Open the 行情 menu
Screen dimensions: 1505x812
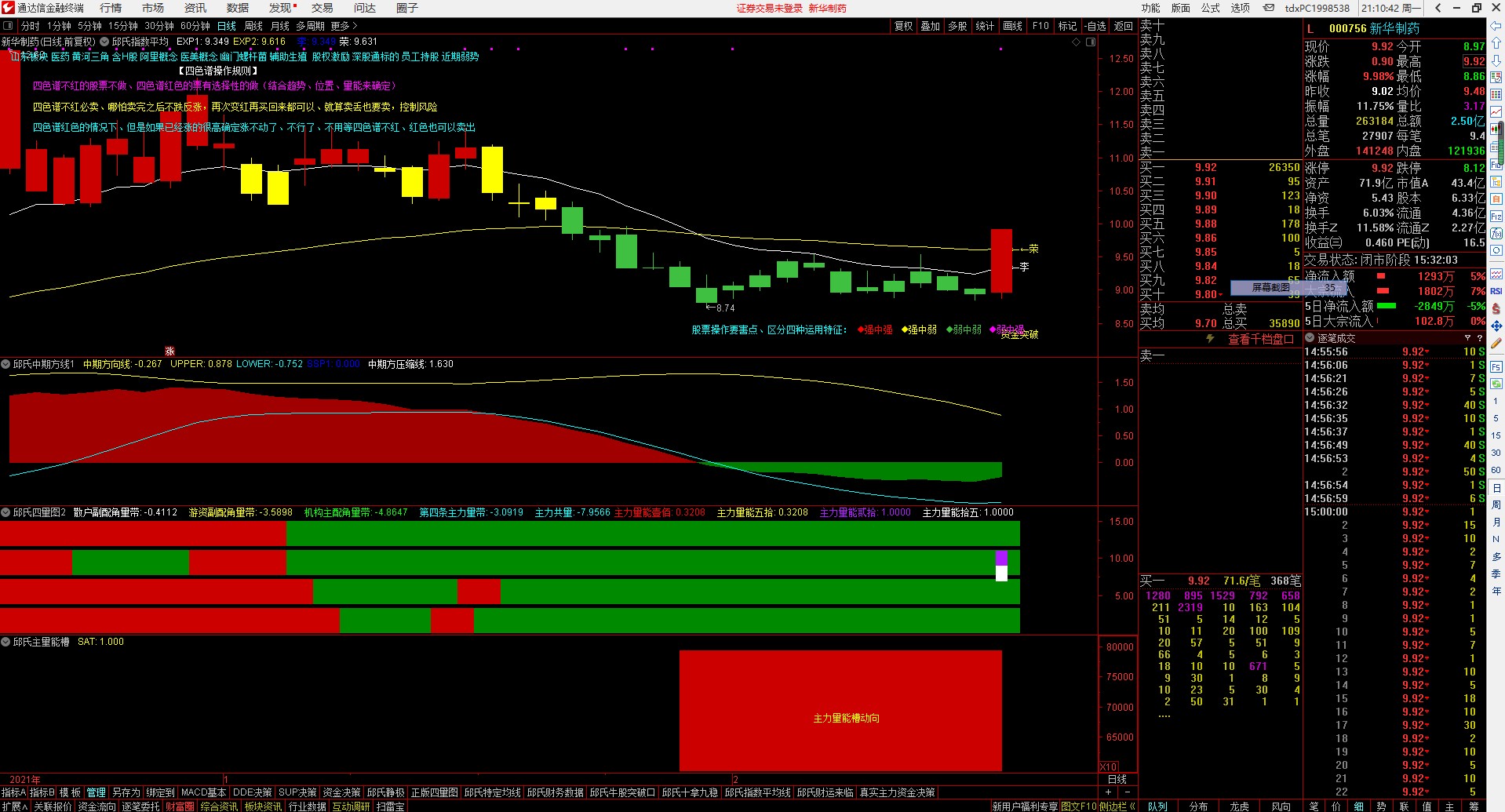111,8
